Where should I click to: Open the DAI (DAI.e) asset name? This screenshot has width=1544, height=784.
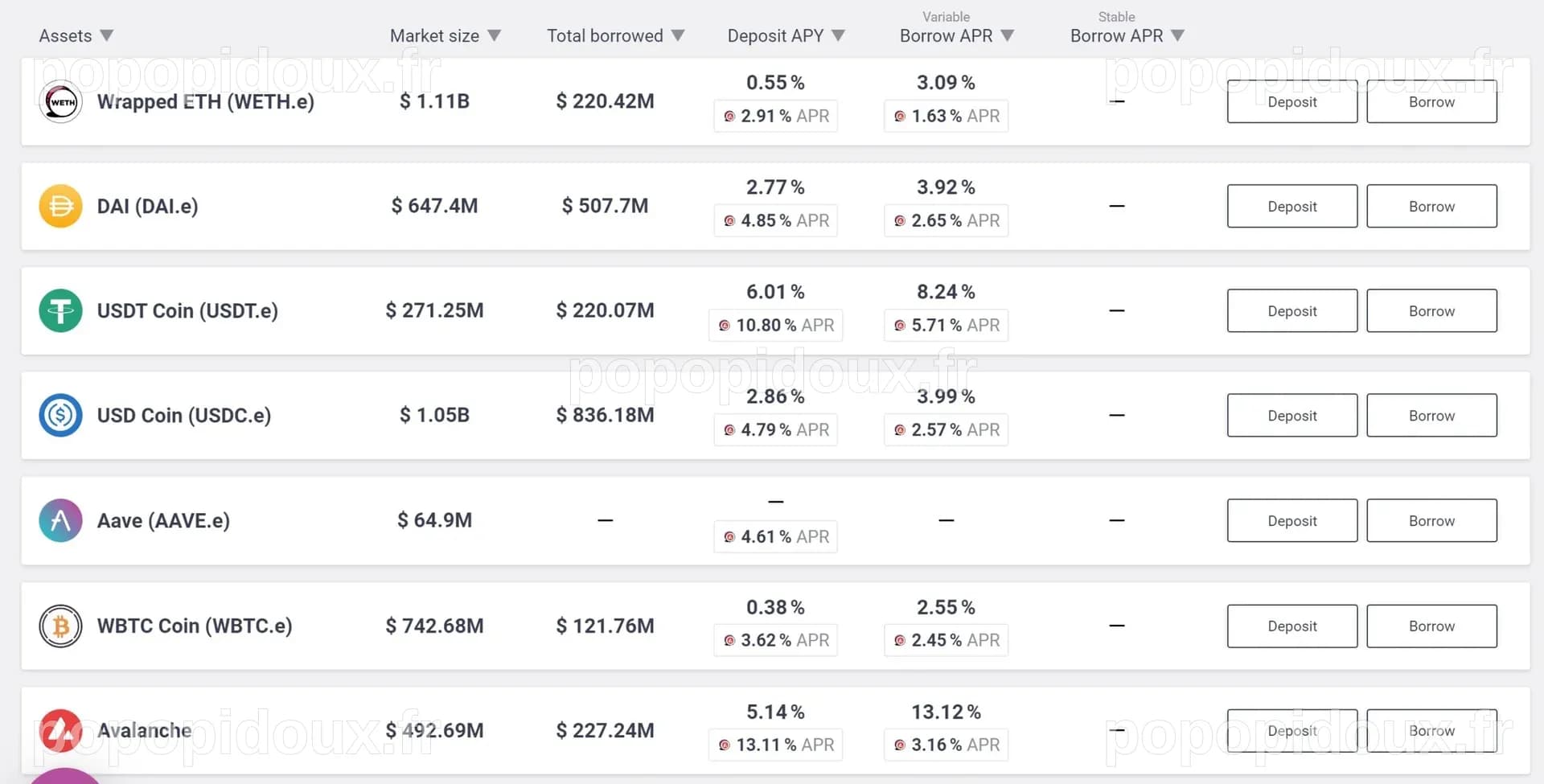pyautogui.click(x=147, y=206)
